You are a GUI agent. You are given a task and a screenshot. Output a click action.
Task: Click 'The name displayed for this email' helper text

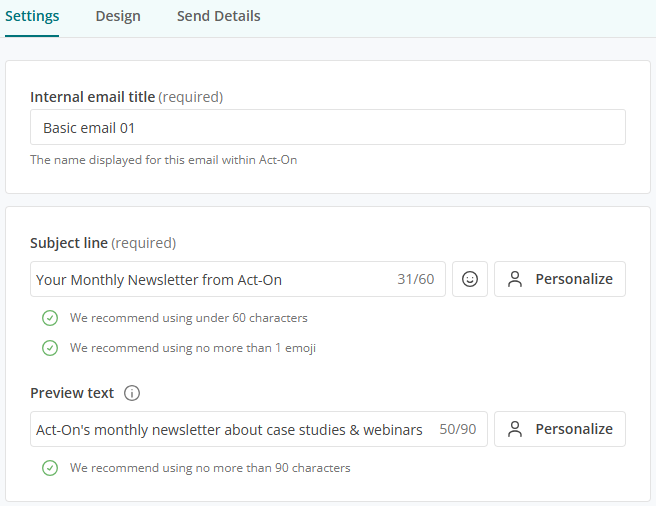(x=164, y=160)
